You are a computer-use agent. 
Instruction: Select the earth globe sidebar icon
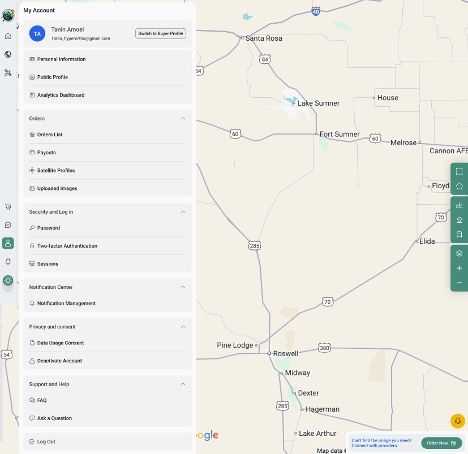click(8, 54)
